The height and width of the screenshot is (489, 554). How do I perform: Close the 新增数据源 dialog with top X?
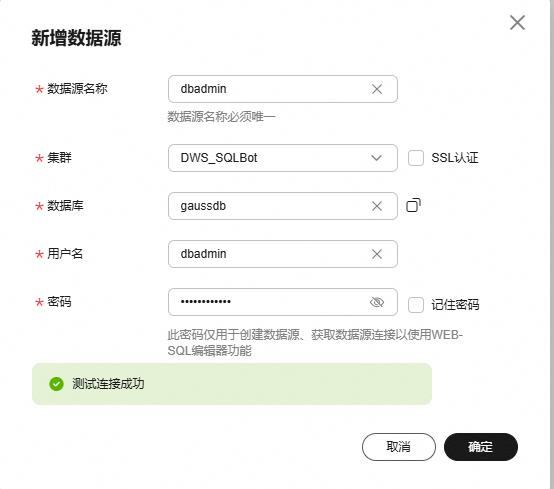(x=517, y=23)
